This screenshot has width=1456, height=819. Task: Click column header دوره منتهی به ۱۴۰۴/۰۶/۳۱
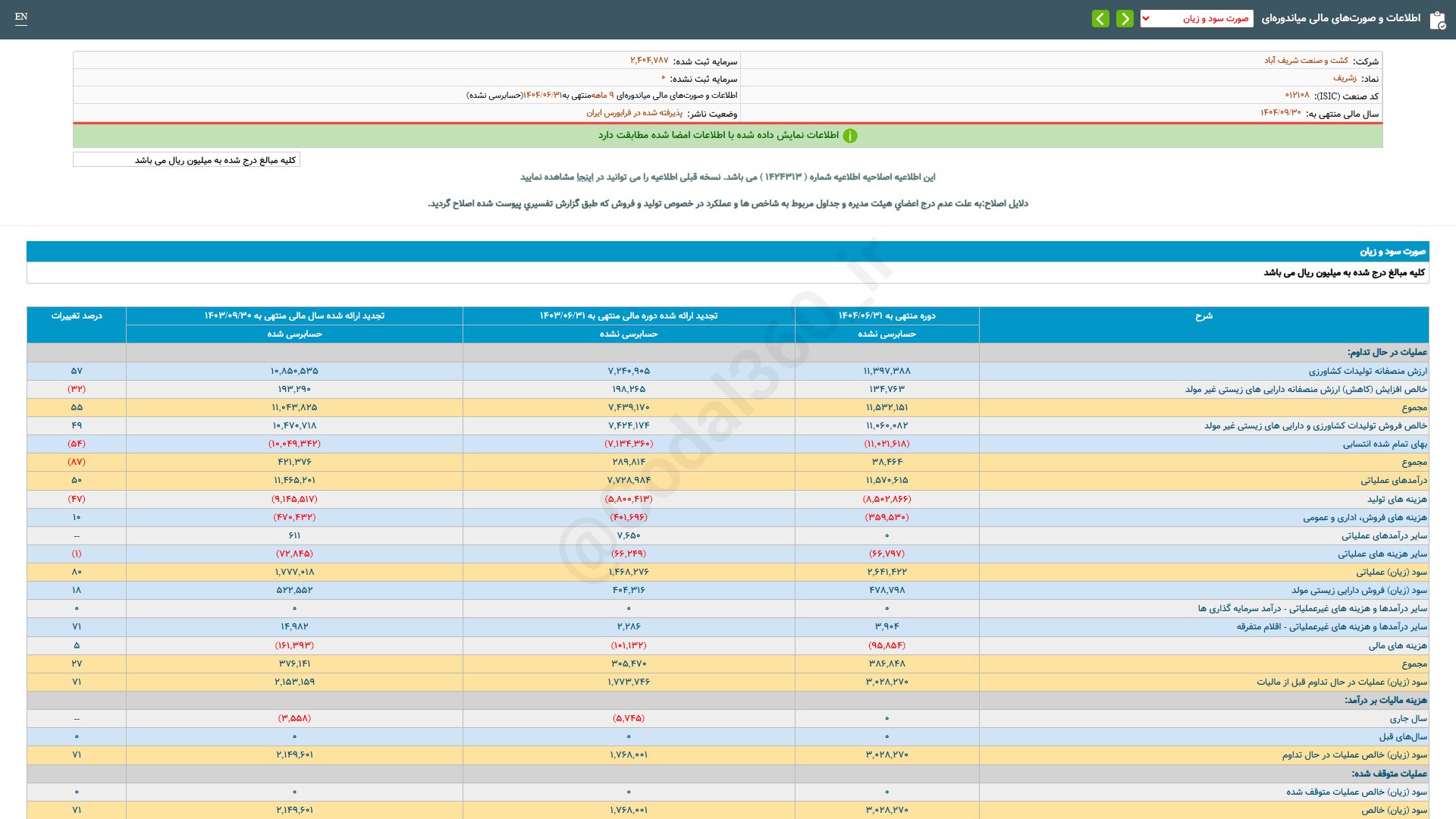[x=886, y=316]
